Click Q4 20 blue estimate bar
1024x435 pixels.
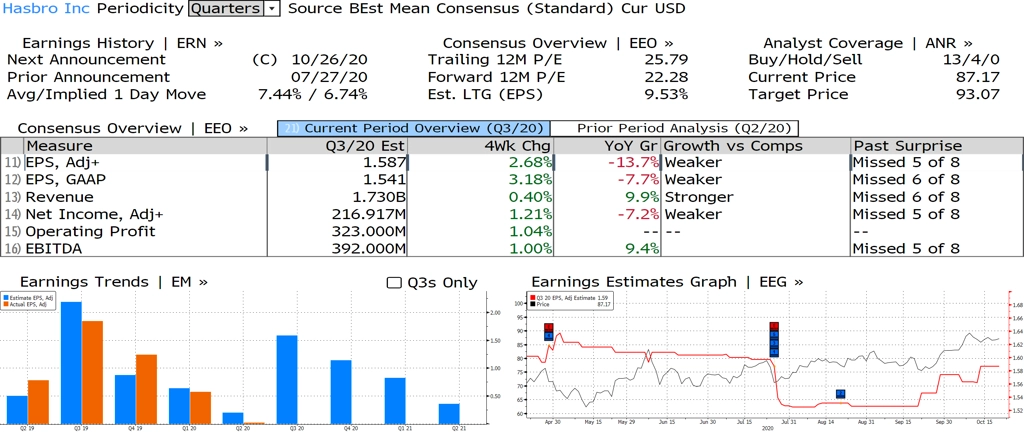click(x=340, y=392)
